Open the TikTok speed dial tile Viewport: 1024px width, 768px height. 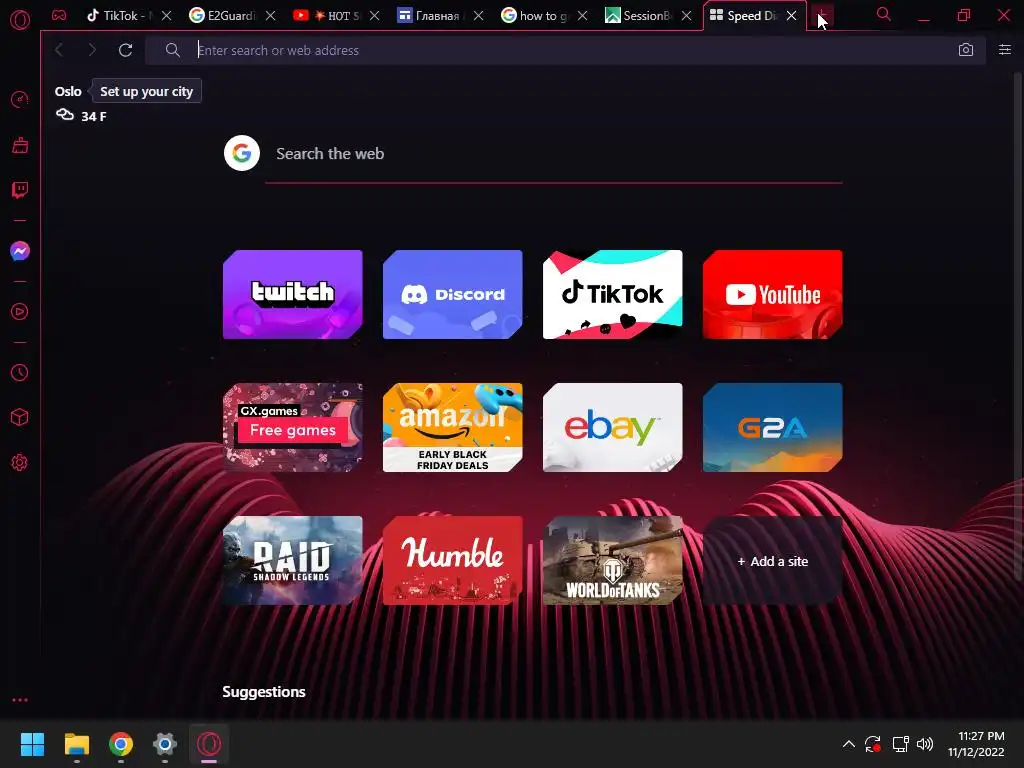click(613, 294)
